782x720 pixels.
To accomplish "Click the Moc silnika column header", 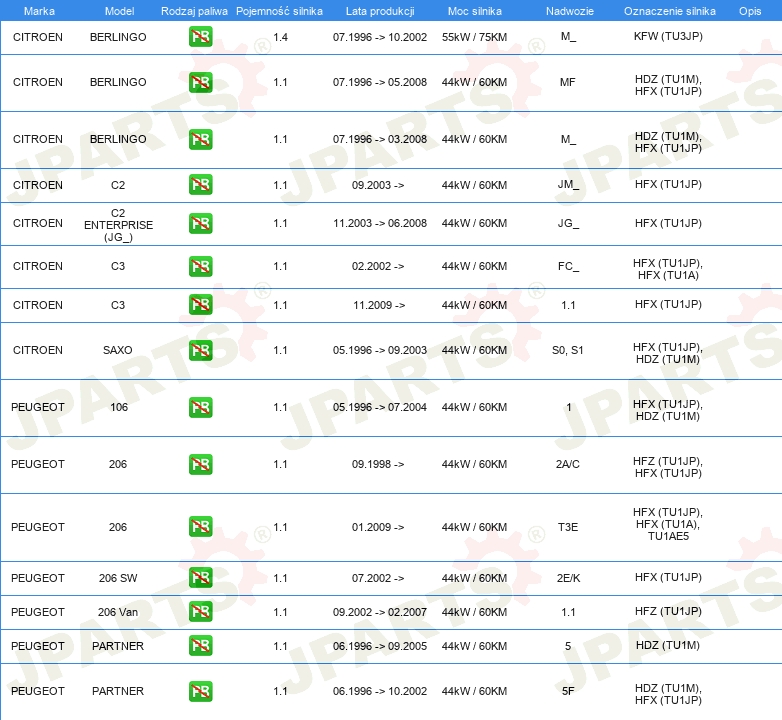I will pyautogui.click(x=475, y=11).
